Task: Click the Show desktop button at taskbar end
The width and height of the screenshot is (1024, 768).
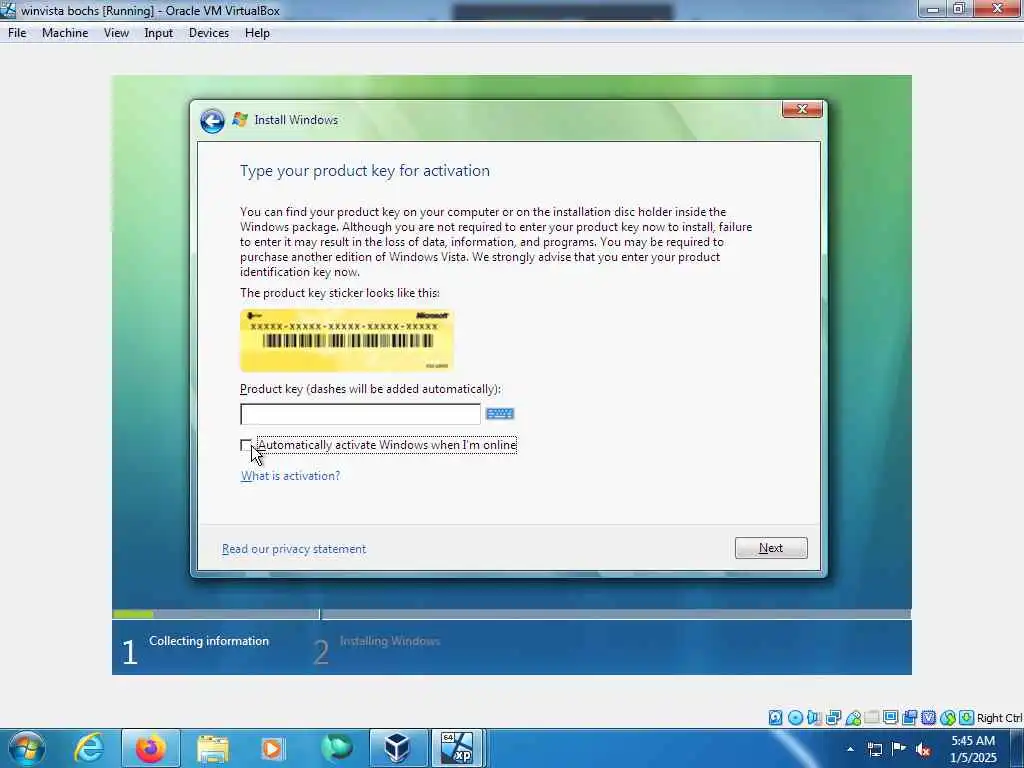Action: coord(1019,748)
